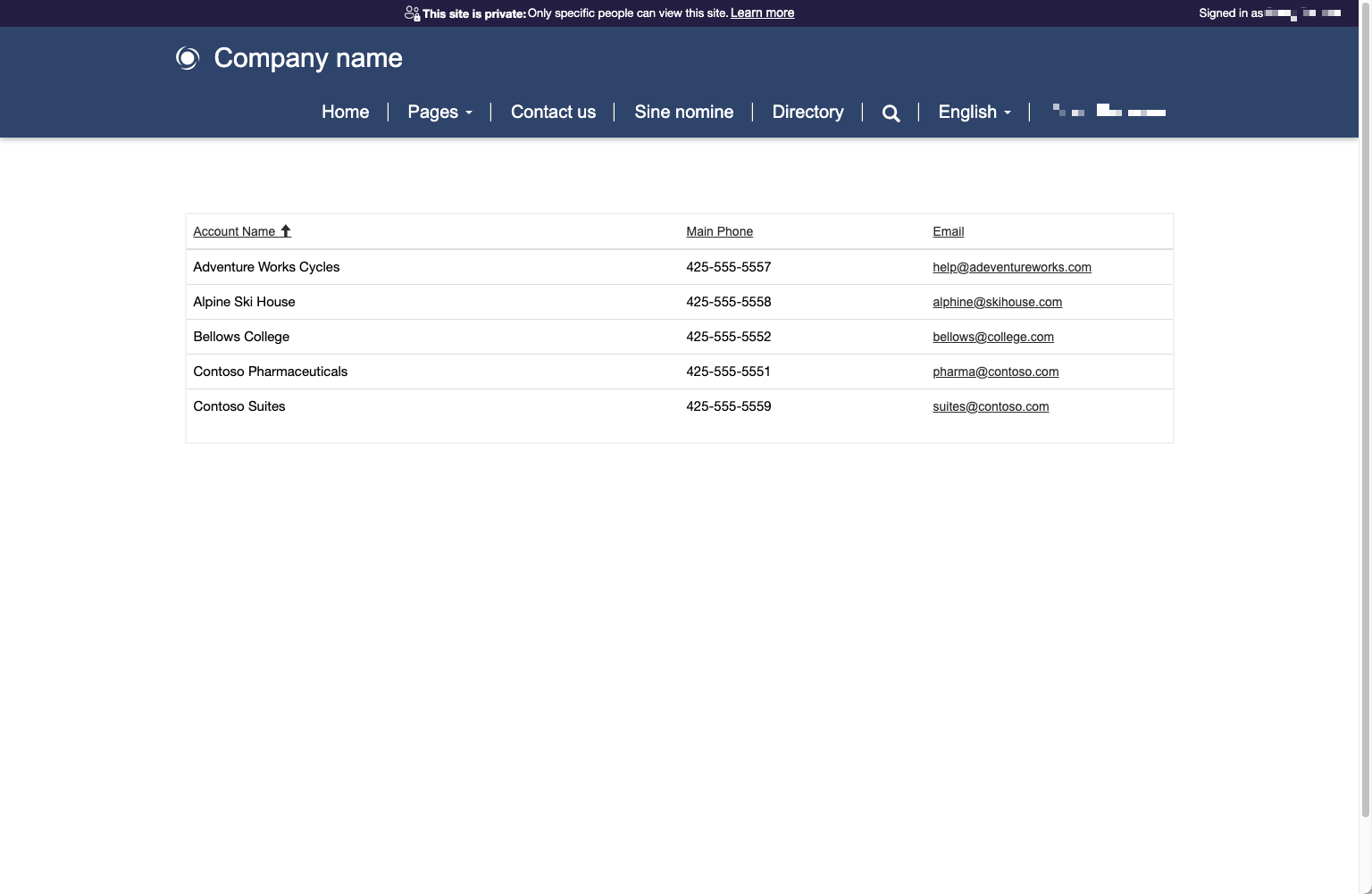Open the English language dropdown

coord(974,113)
